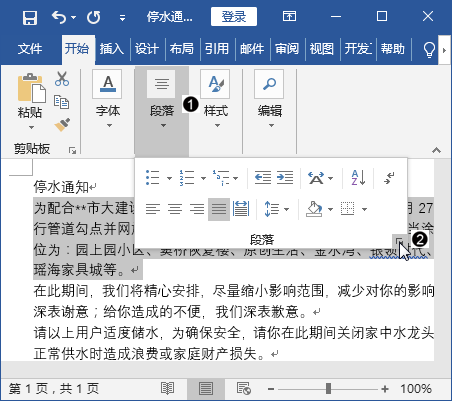Click the shading paint bucket icon
This screenshot has height=401, width=452.
314,209
